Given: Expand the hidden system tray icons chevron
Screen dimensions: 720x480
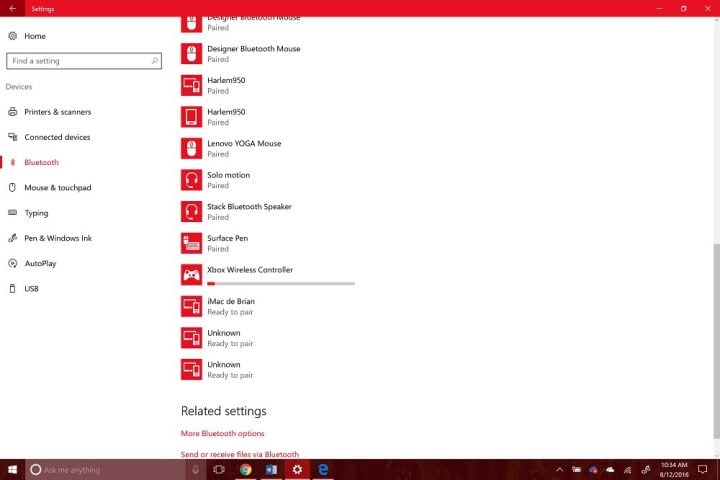Looking at the screenshot, I should click(x=559, y=469).
